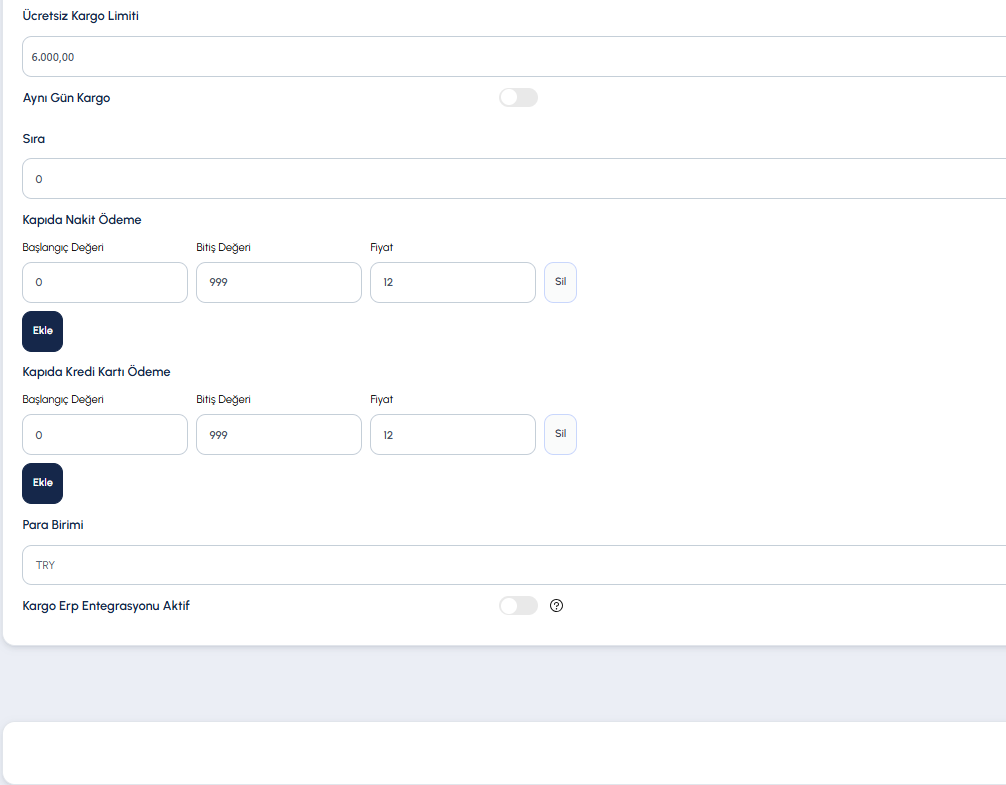Click the Kapıda Nakit Ödeme heading text
1006x785 pixels.
tap(81, 220)
